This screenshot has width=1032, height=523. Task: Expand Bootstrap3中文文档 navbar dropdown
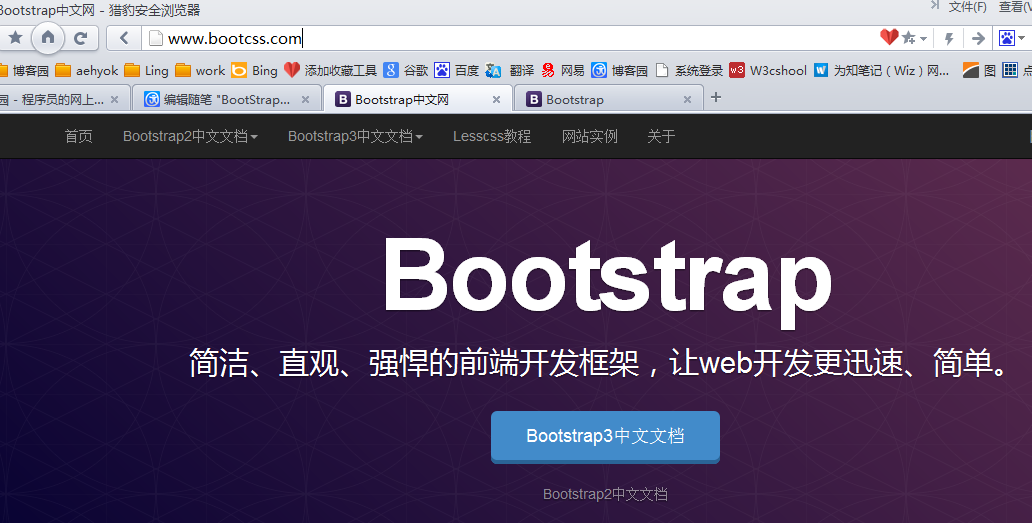[x=355, y=136]
